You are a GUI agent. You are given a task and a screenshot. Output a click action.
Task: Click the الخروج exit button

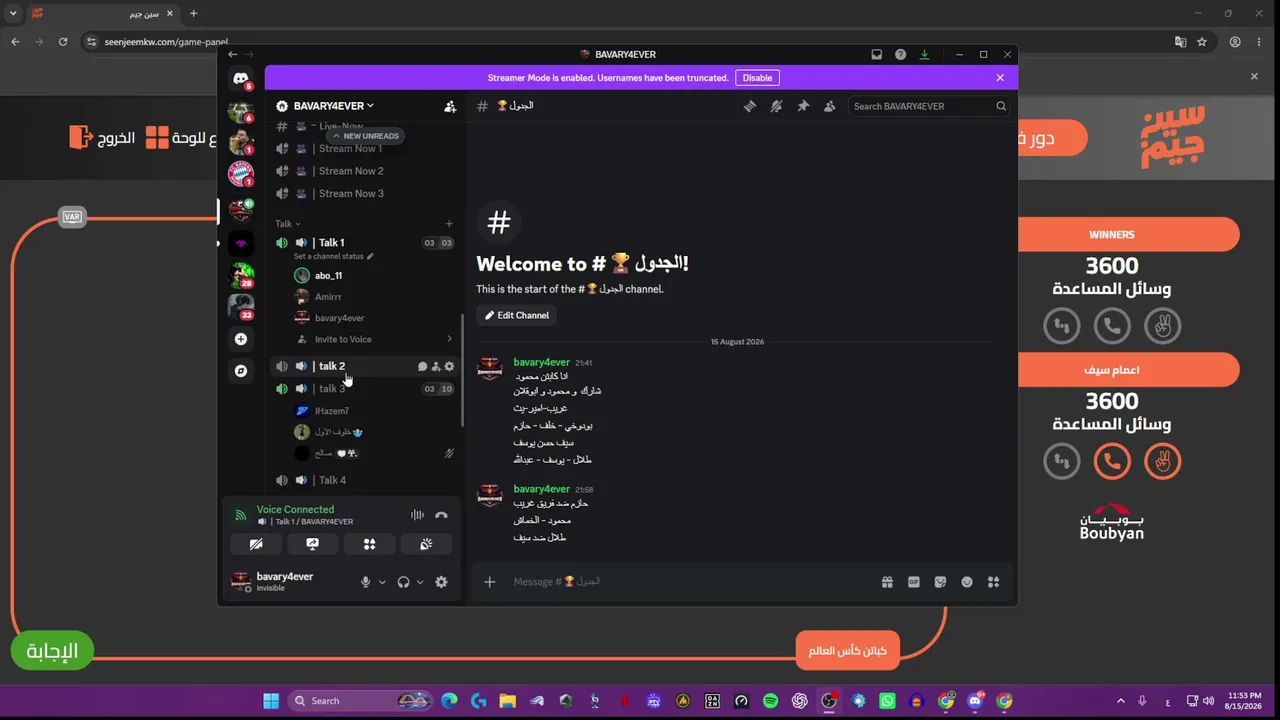point(102,137)
